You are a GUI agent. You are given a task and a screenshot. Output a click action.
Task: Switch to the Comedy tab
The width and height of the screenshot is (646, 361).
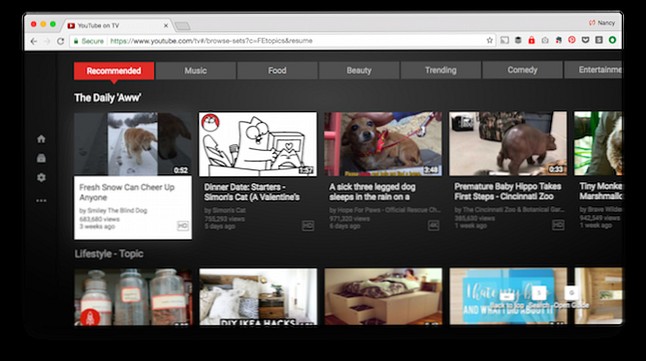point(522,70)
